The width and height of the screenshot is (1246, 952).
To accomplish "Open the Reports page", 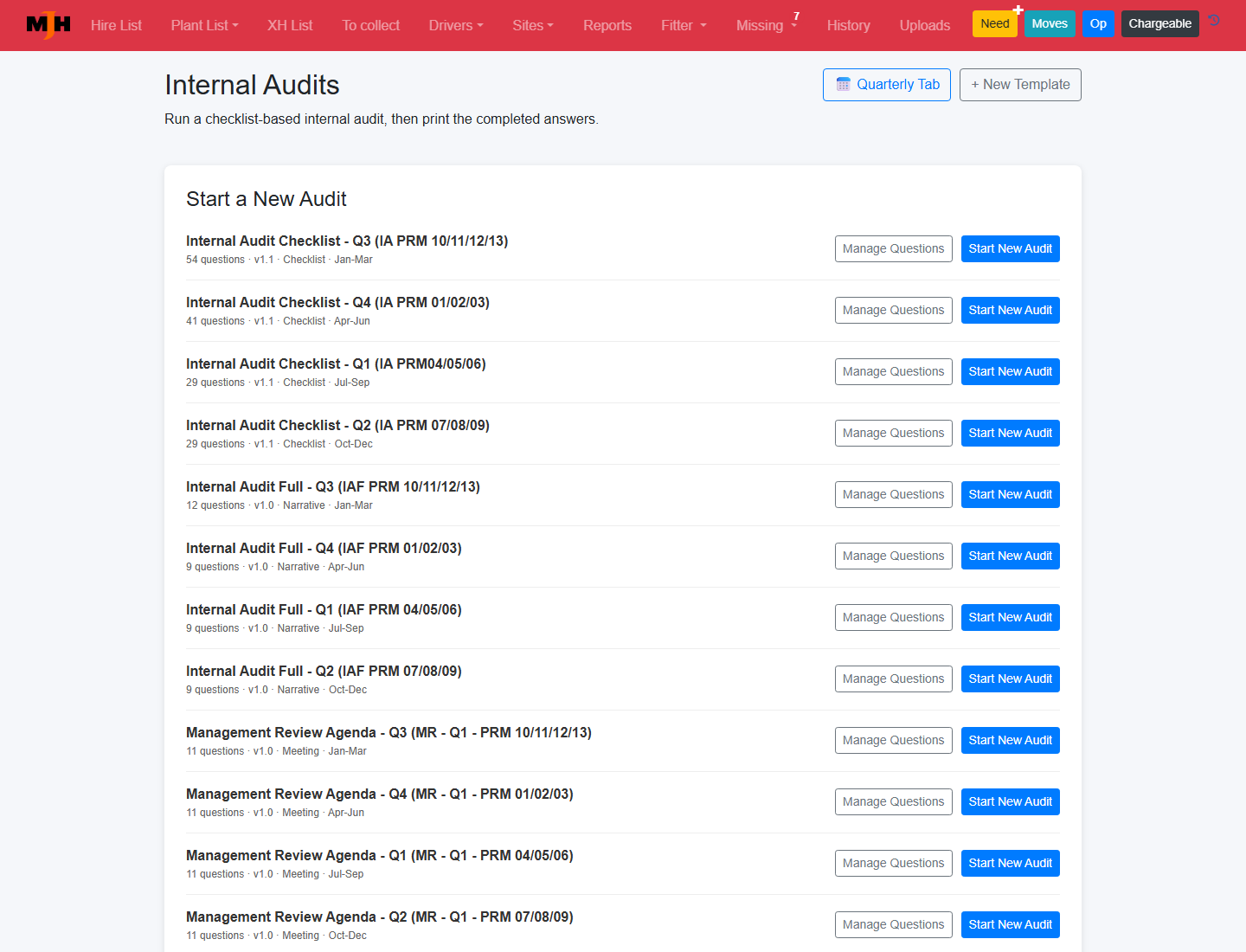I will pyautogui.click(x=607, y=25).
